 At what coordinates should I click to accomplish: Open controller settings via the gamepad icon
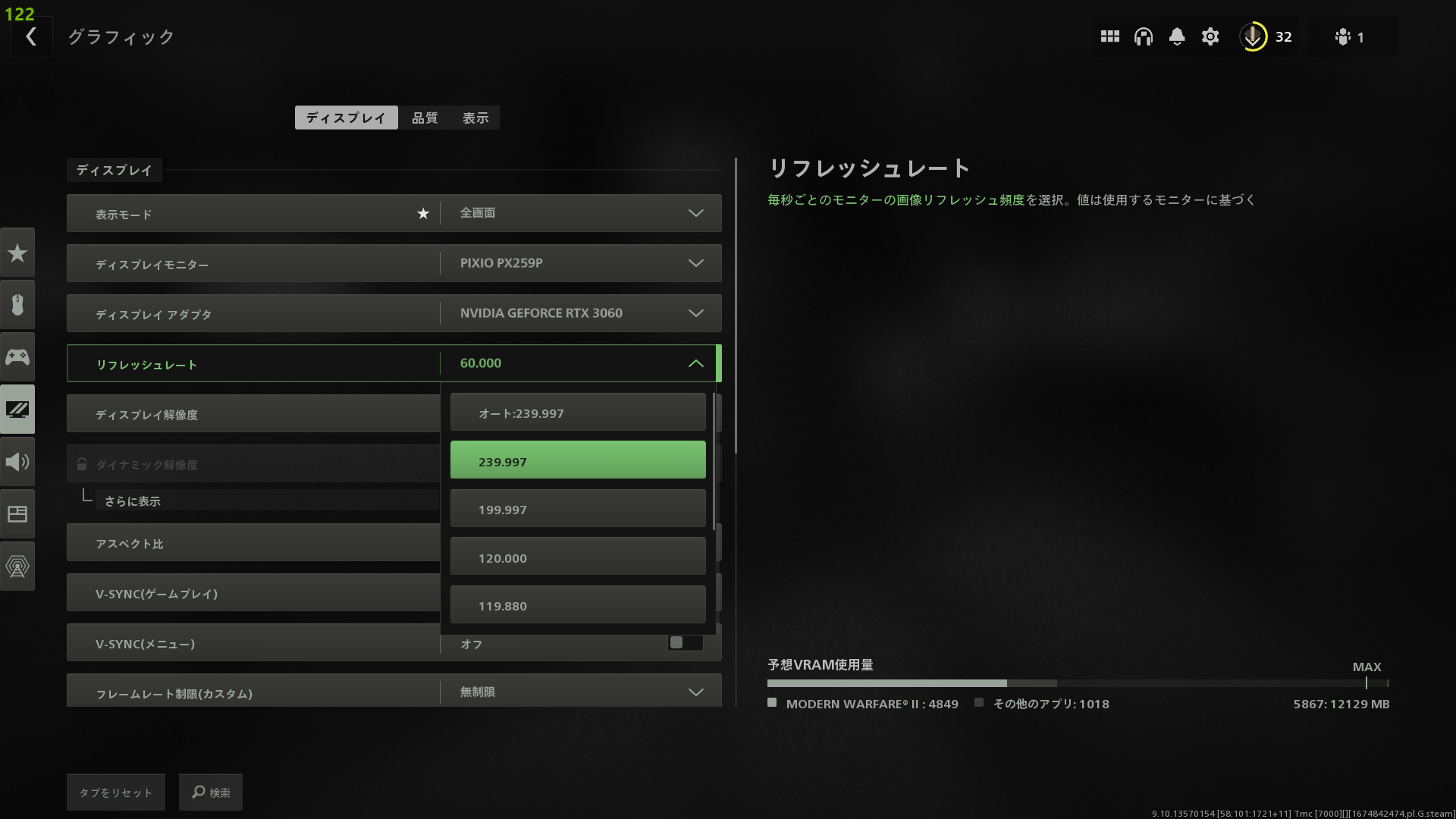click(17, 356)
